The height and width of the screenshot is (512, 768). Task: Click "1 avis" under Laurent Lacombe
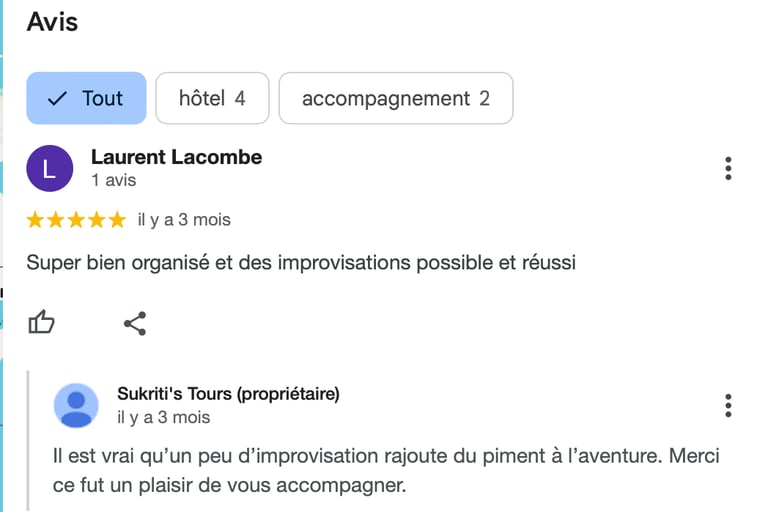(113, 181)
